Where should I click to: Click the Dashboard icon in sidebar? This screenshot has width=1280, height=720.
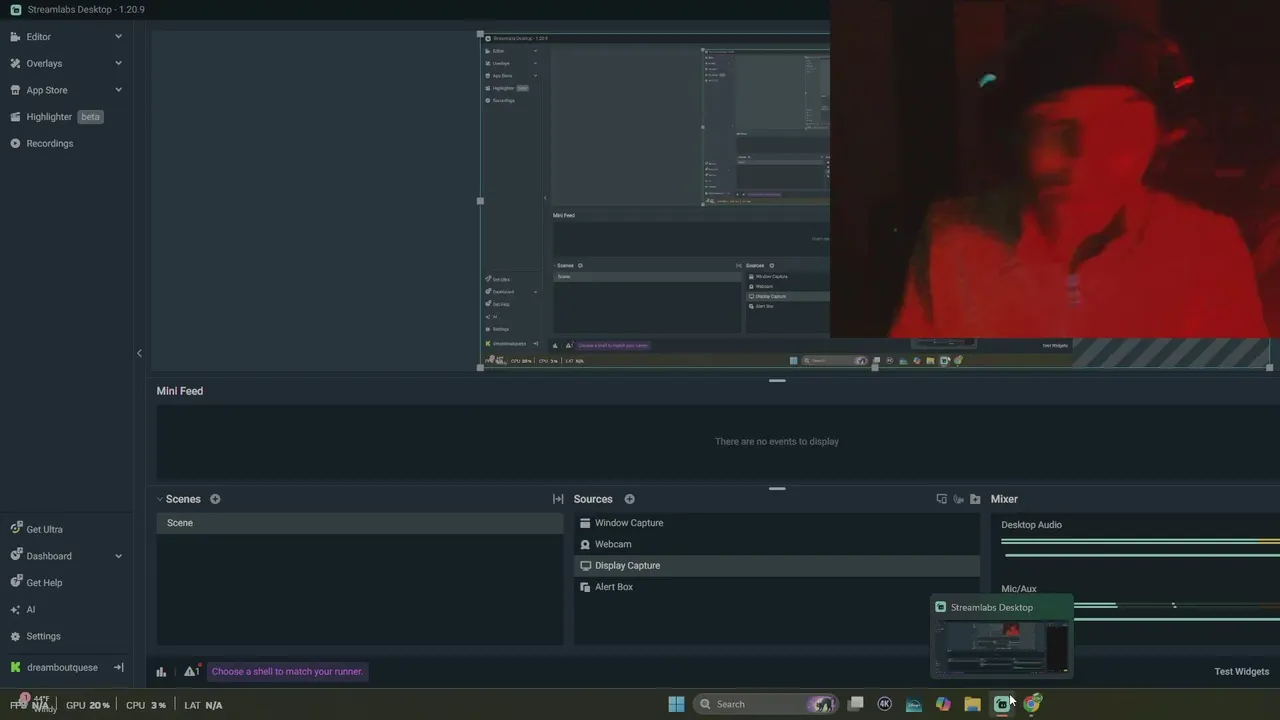click(15, 556)
